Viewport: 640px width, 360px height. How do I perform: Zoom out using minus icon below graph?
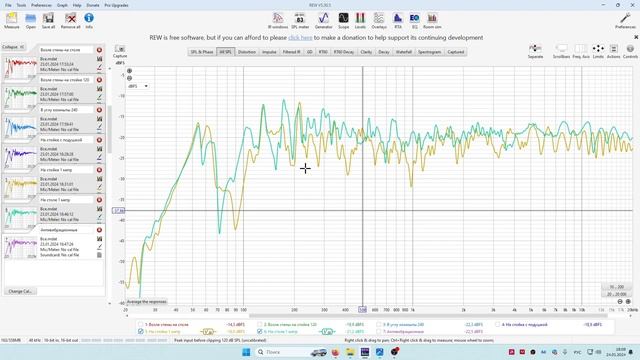[620, 302]
